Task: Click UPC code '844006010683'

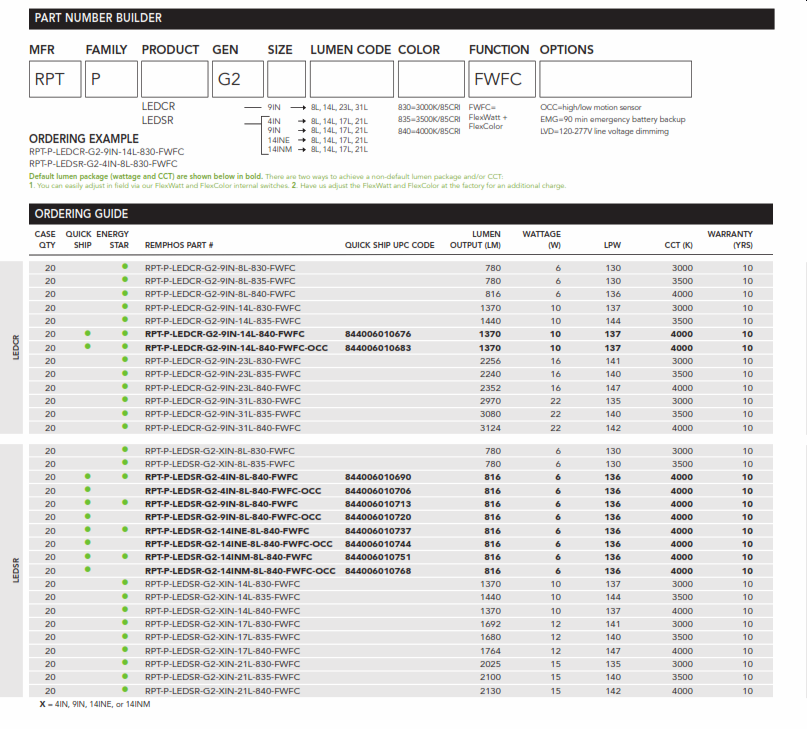Action: 378,348
